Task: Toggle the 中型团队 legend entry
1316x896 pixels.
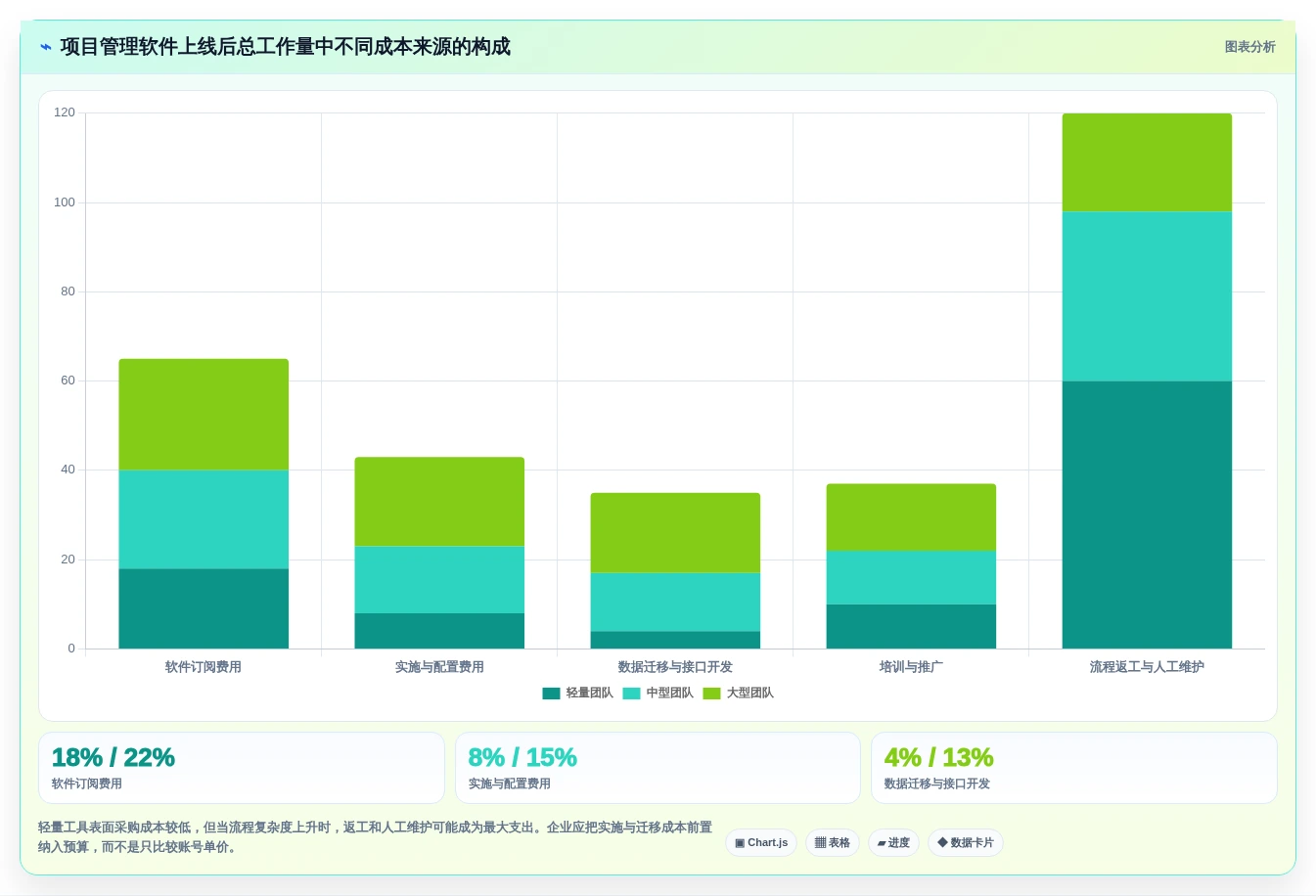Action: [x=658, y=693]
